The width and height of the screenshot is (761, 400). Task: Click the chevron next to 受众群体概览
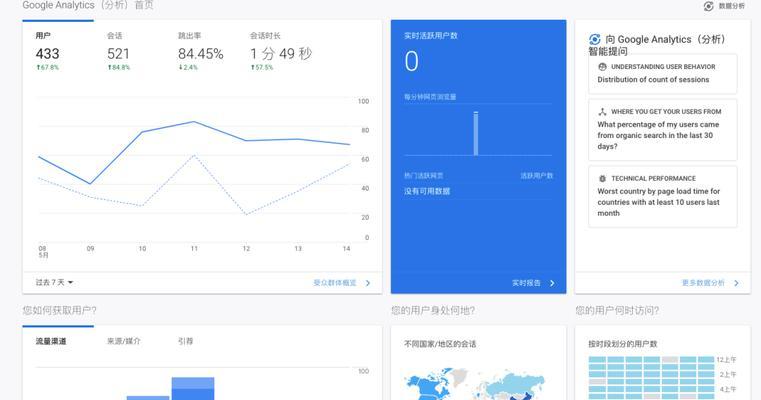368,283
